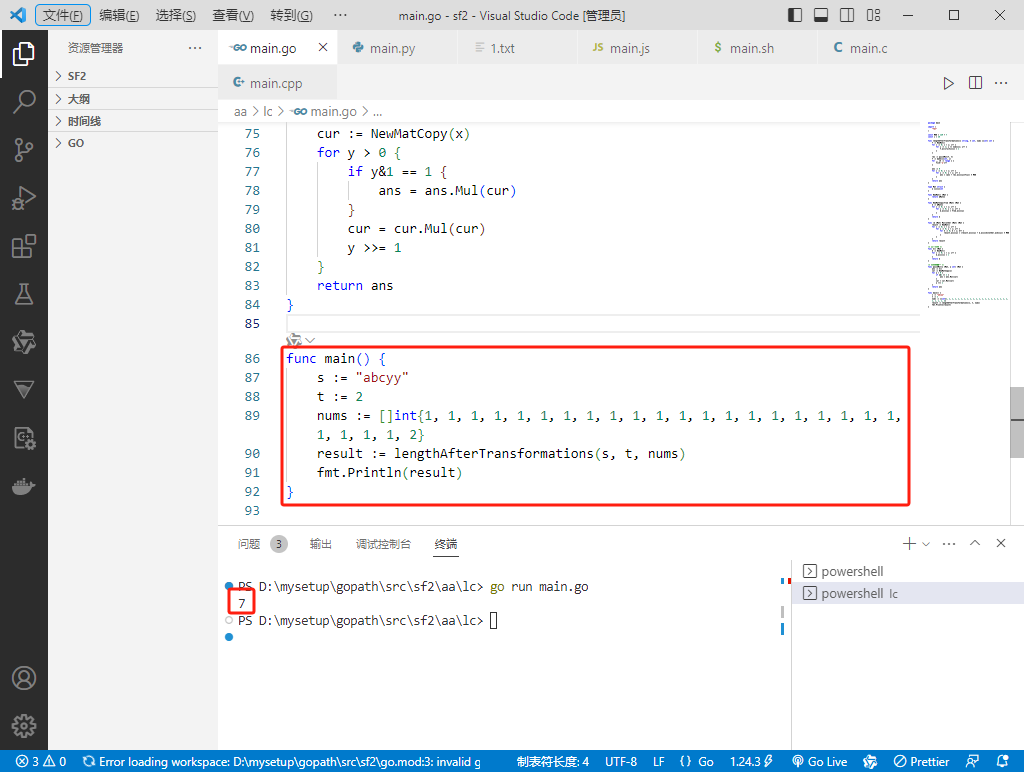Expand the SF2 section in Explorer
This screenshot has height=772, width=1024.
coord(133,76)
